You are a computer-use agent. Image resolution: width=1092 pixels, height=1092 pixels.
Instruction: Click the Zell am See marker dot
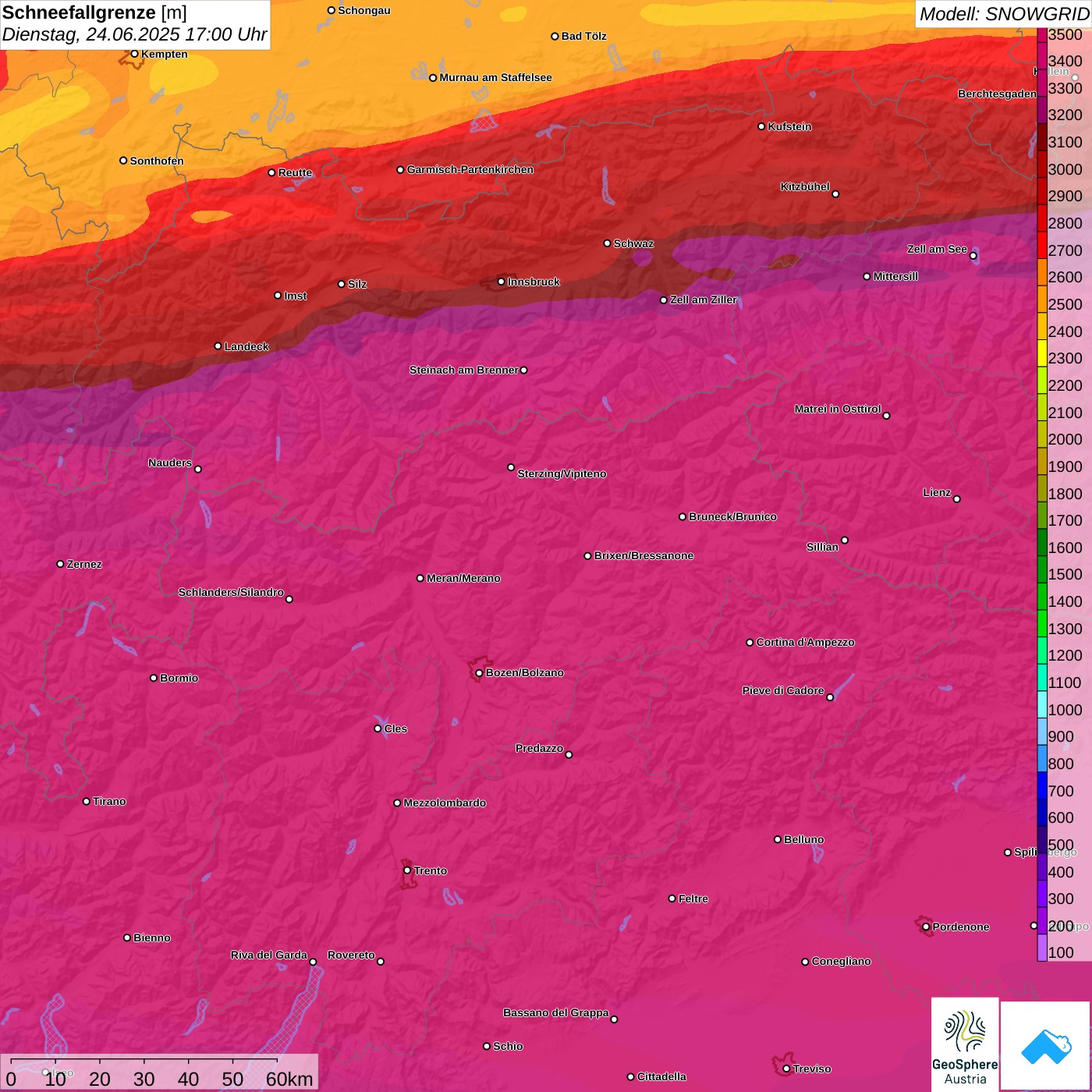coord(973,256)
